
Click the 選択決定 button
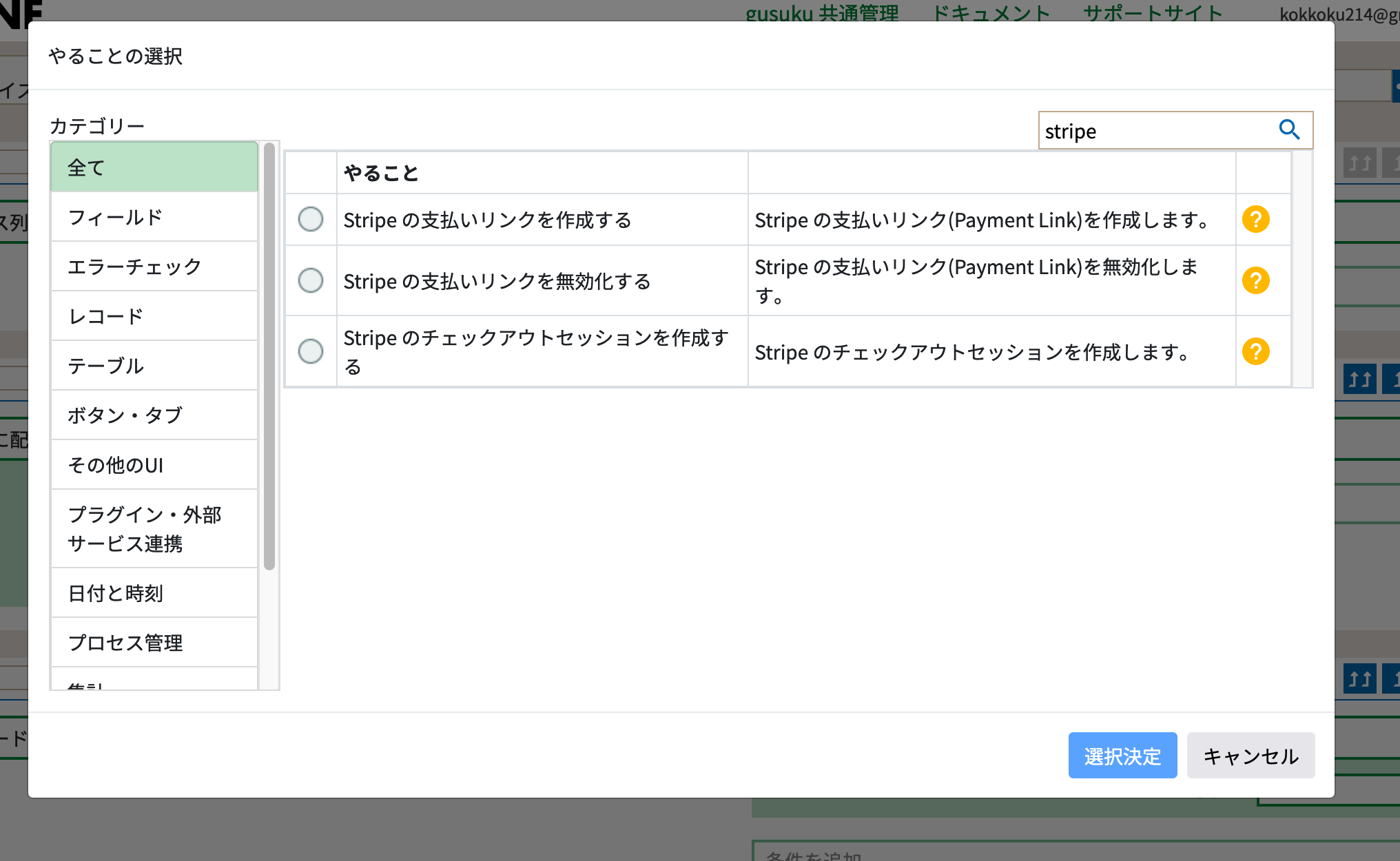tap(1122, 755)
